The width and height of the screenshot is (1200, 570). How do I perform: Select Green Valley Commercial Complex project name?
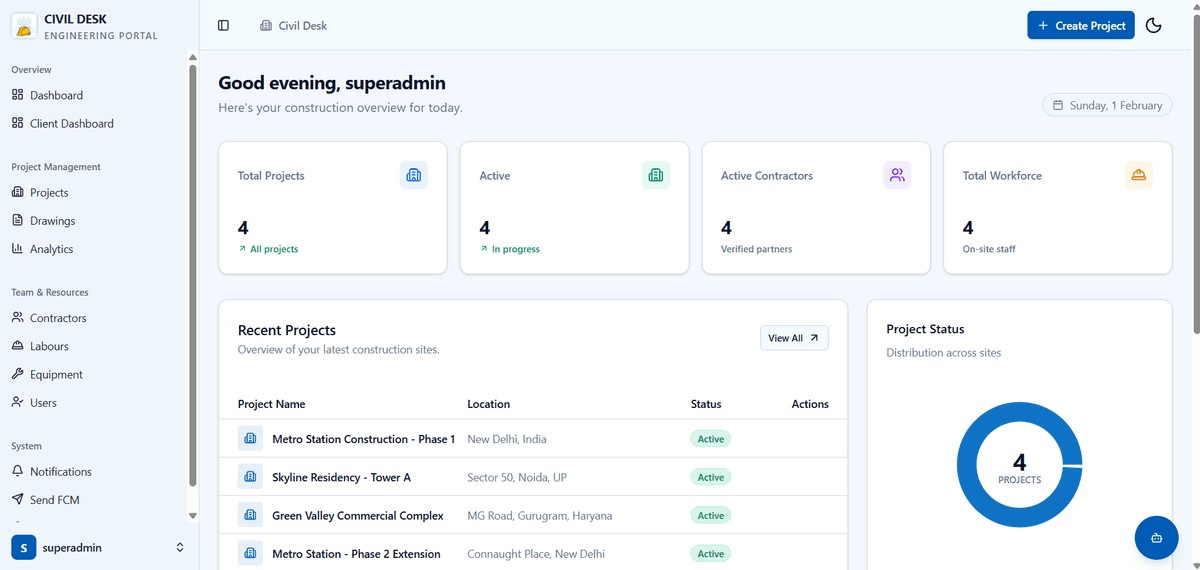[358, 515]
